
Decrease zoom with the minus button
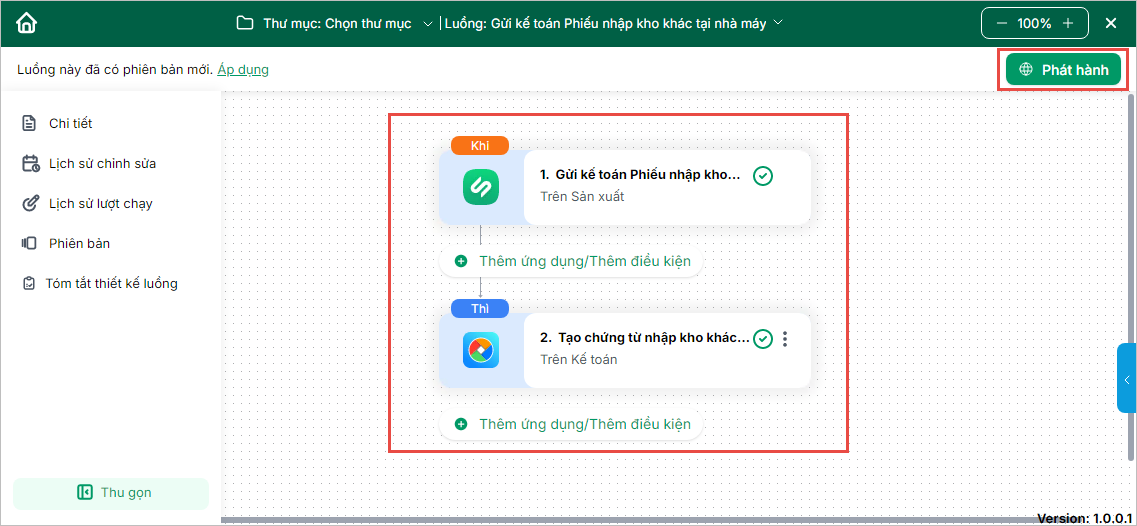click(x=1001, y=23)
